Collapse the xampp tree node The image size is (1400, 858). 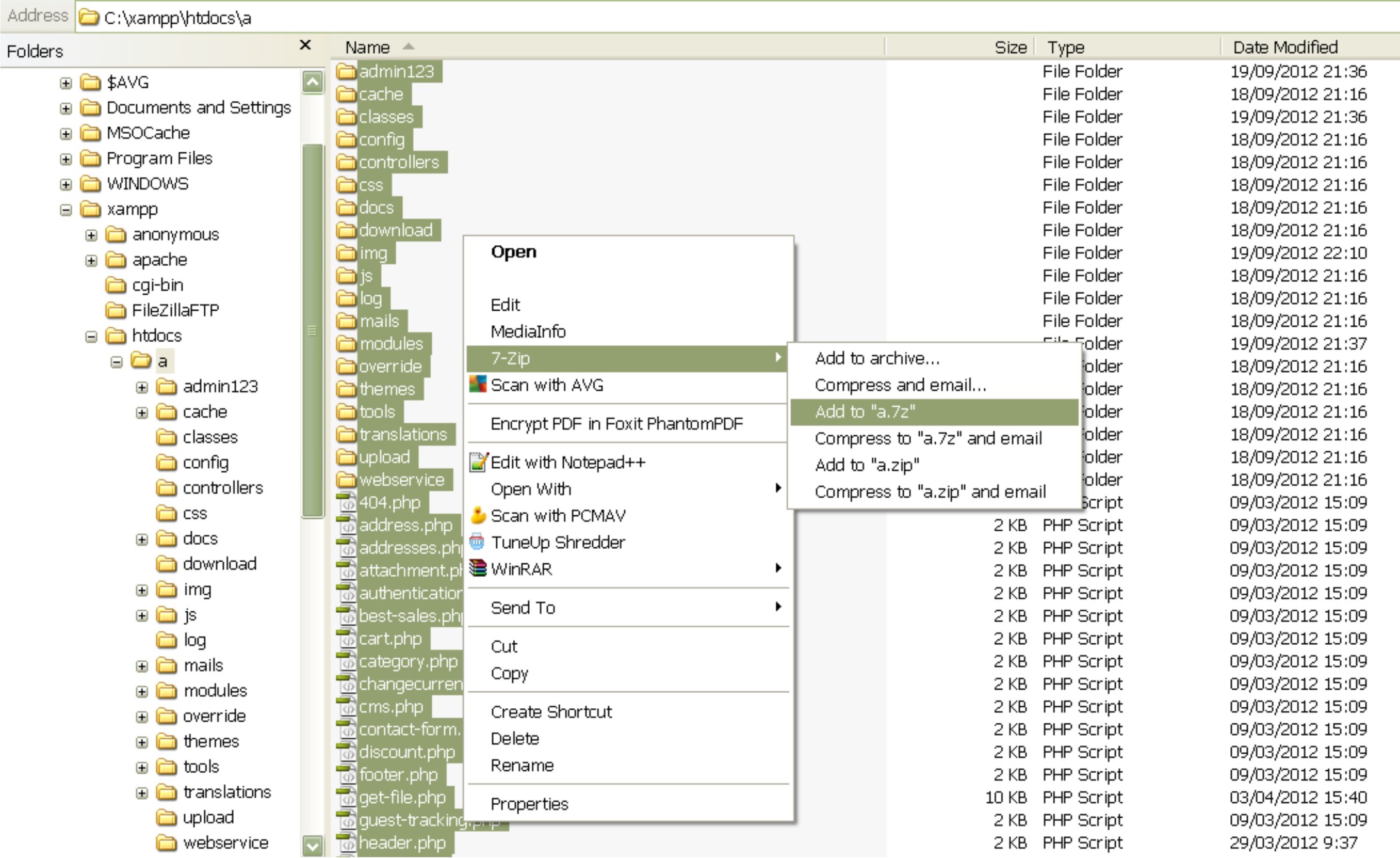66,209
